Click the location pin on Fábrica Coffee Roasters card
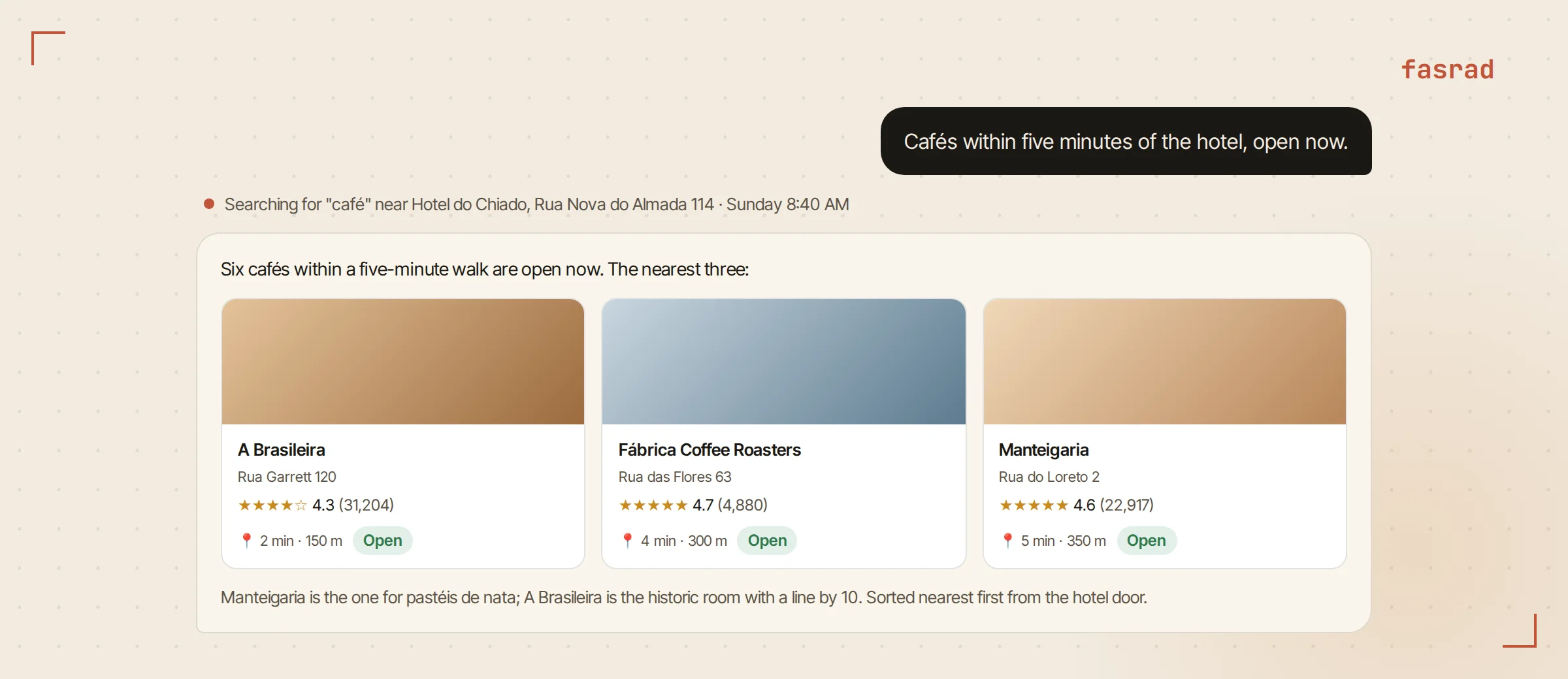1568x679 pixels. click(627, 541)
